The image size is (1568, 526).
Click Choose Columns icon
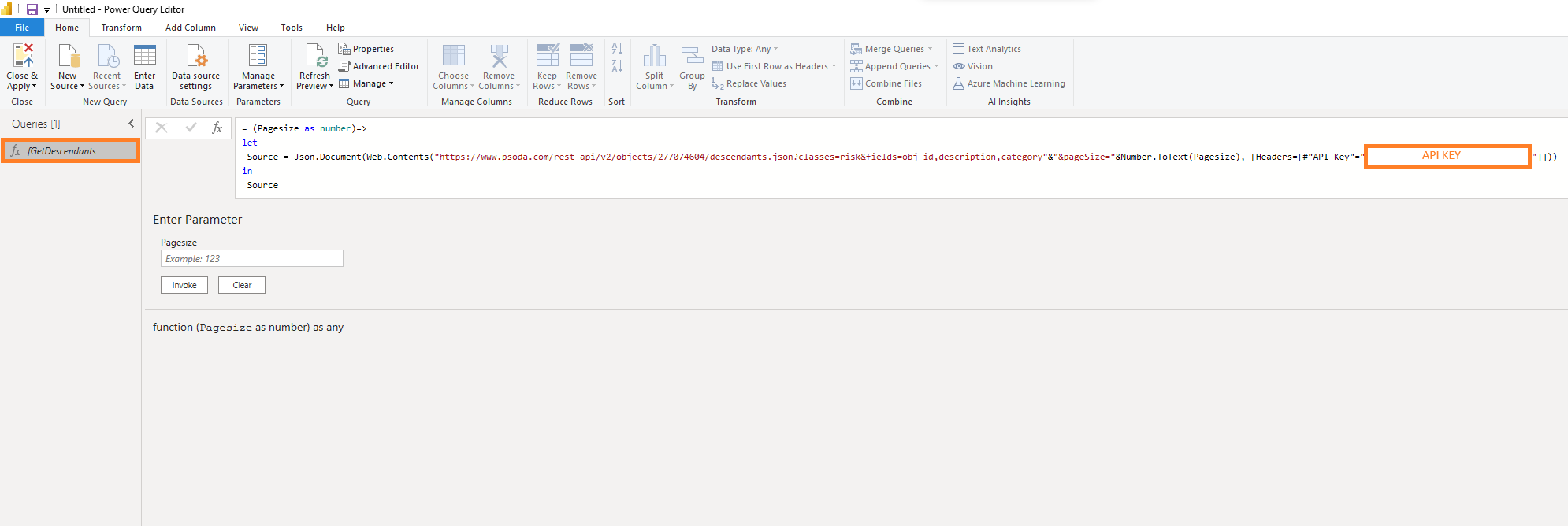tap(454, 56)
